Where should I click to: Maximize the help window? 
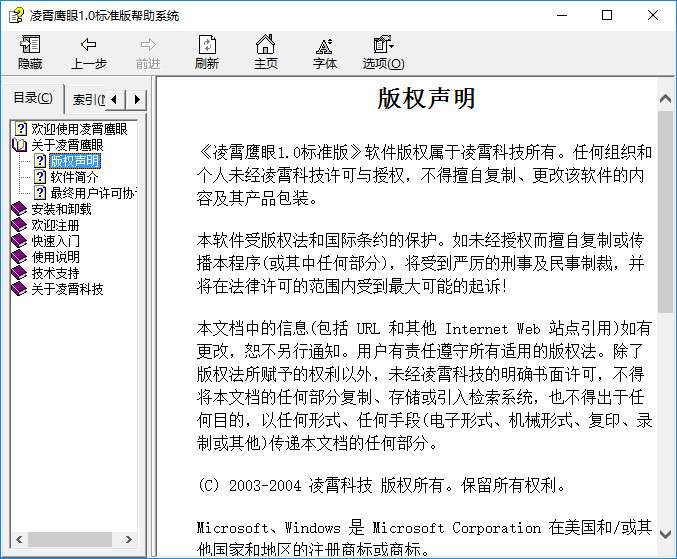coord(607,16)
